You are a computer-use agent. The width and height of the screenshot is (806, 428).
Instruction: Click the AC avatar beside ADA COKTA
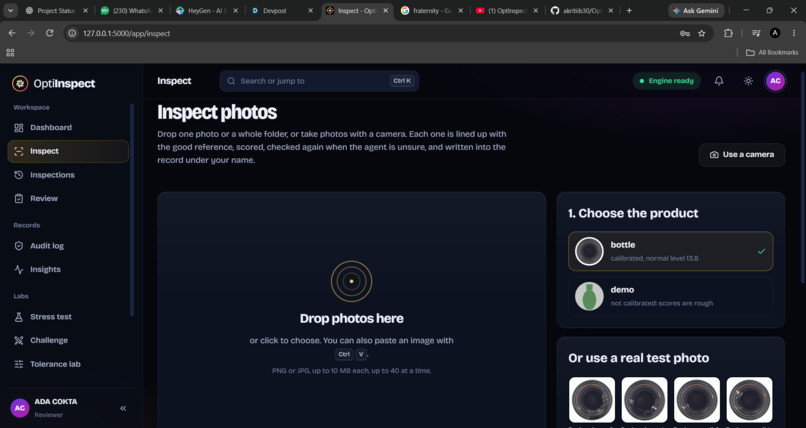[20, 408]
